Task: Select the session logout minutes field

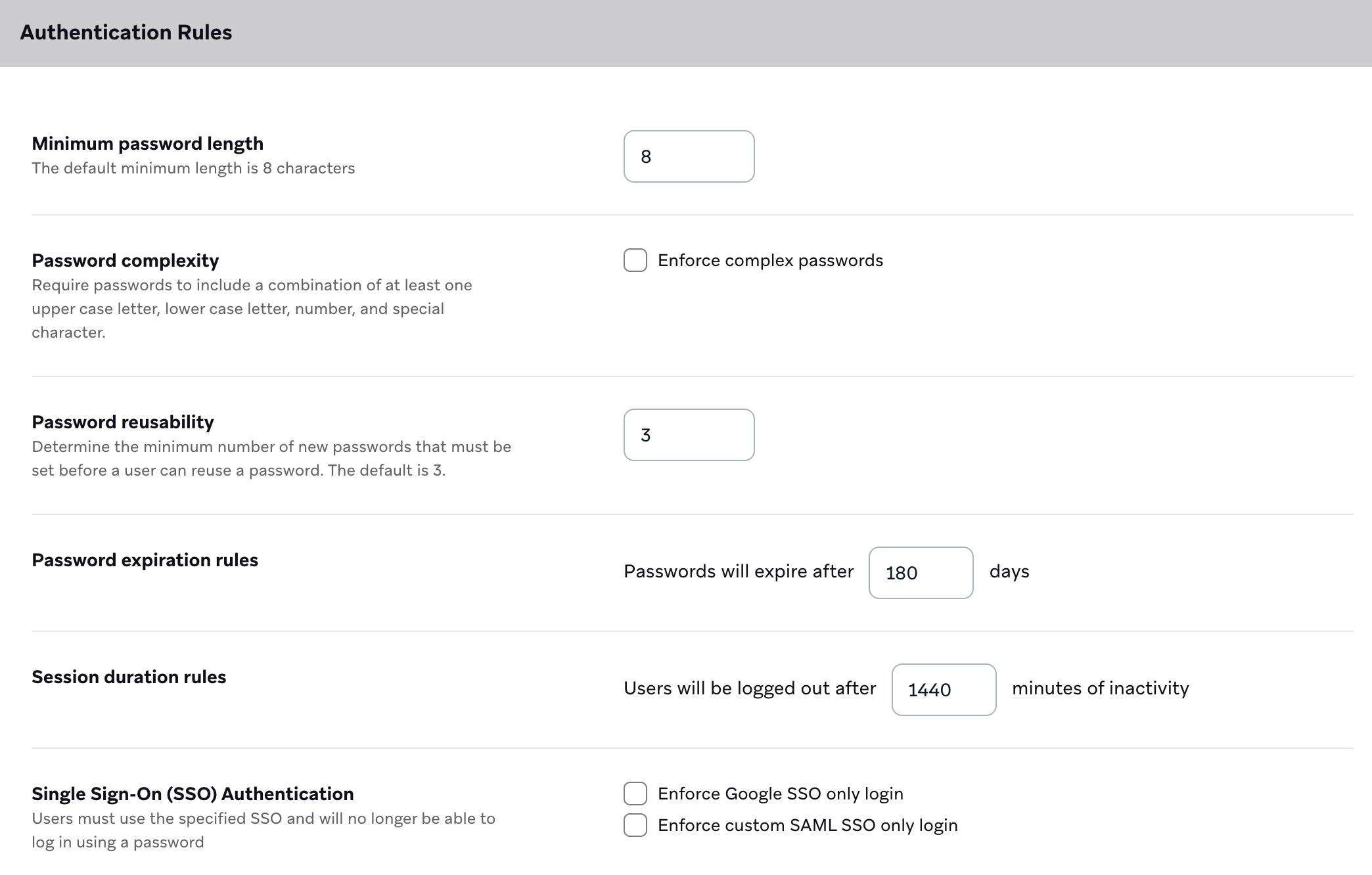Action: click(x=944, y=690)
